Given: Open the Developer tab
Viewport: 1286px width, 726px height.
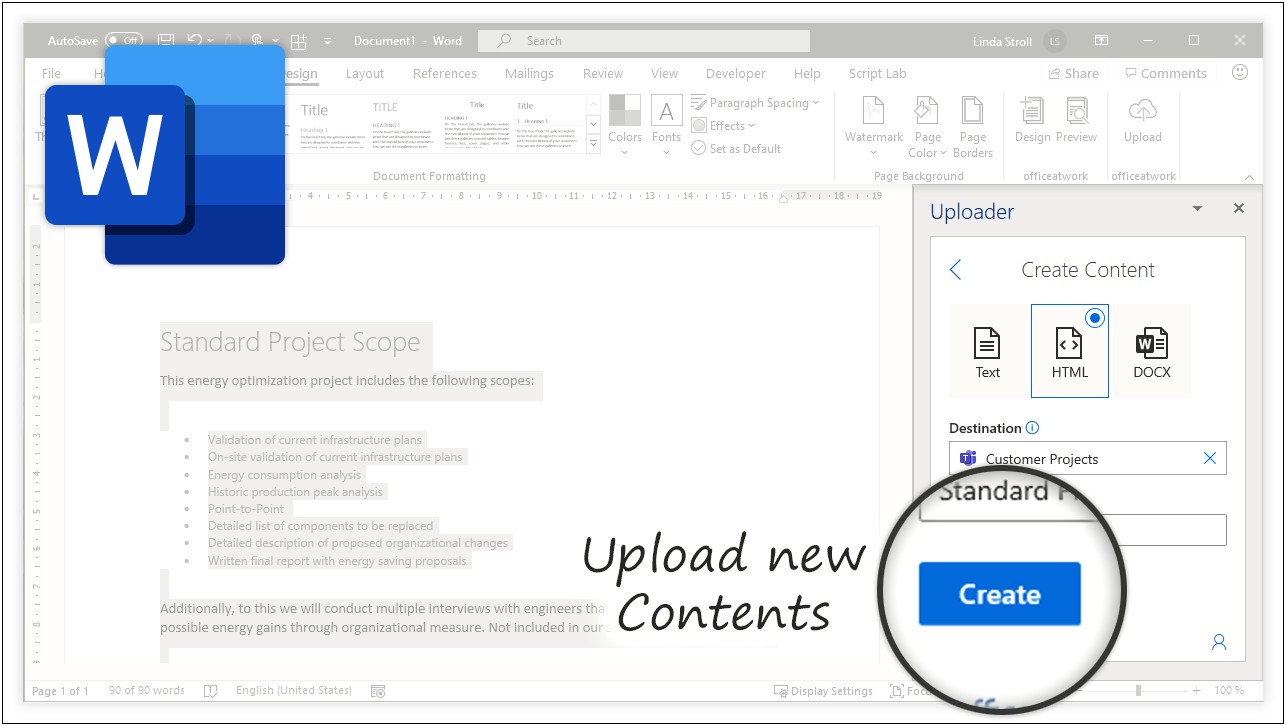Looking at the screenshot, I should pos(737,73).
